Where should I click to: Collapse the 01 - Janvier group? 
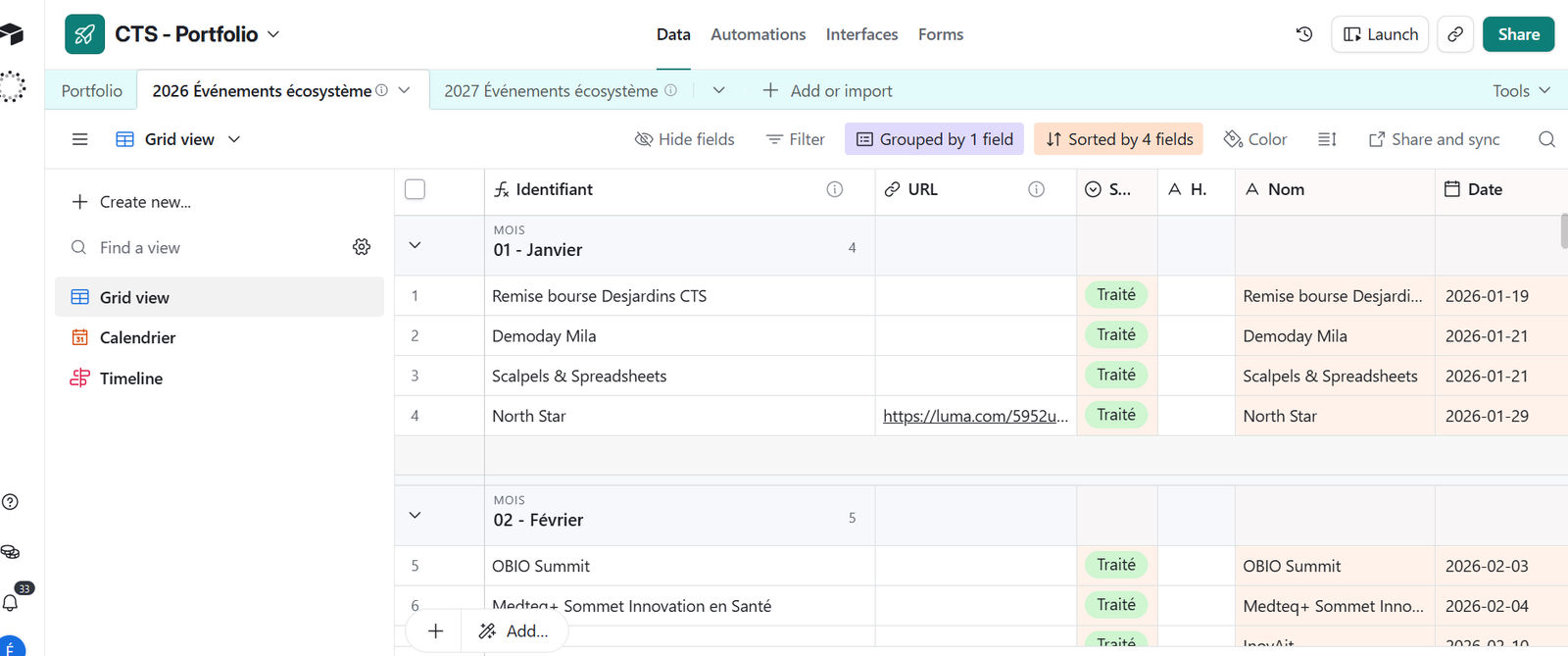click(x=415, y=245)
